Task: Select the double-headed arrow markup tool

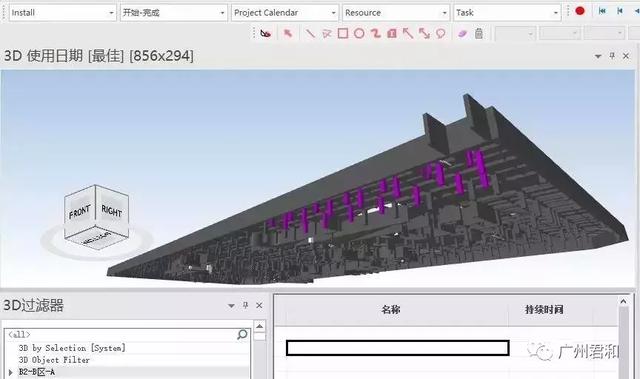Action: coord(424,33)
